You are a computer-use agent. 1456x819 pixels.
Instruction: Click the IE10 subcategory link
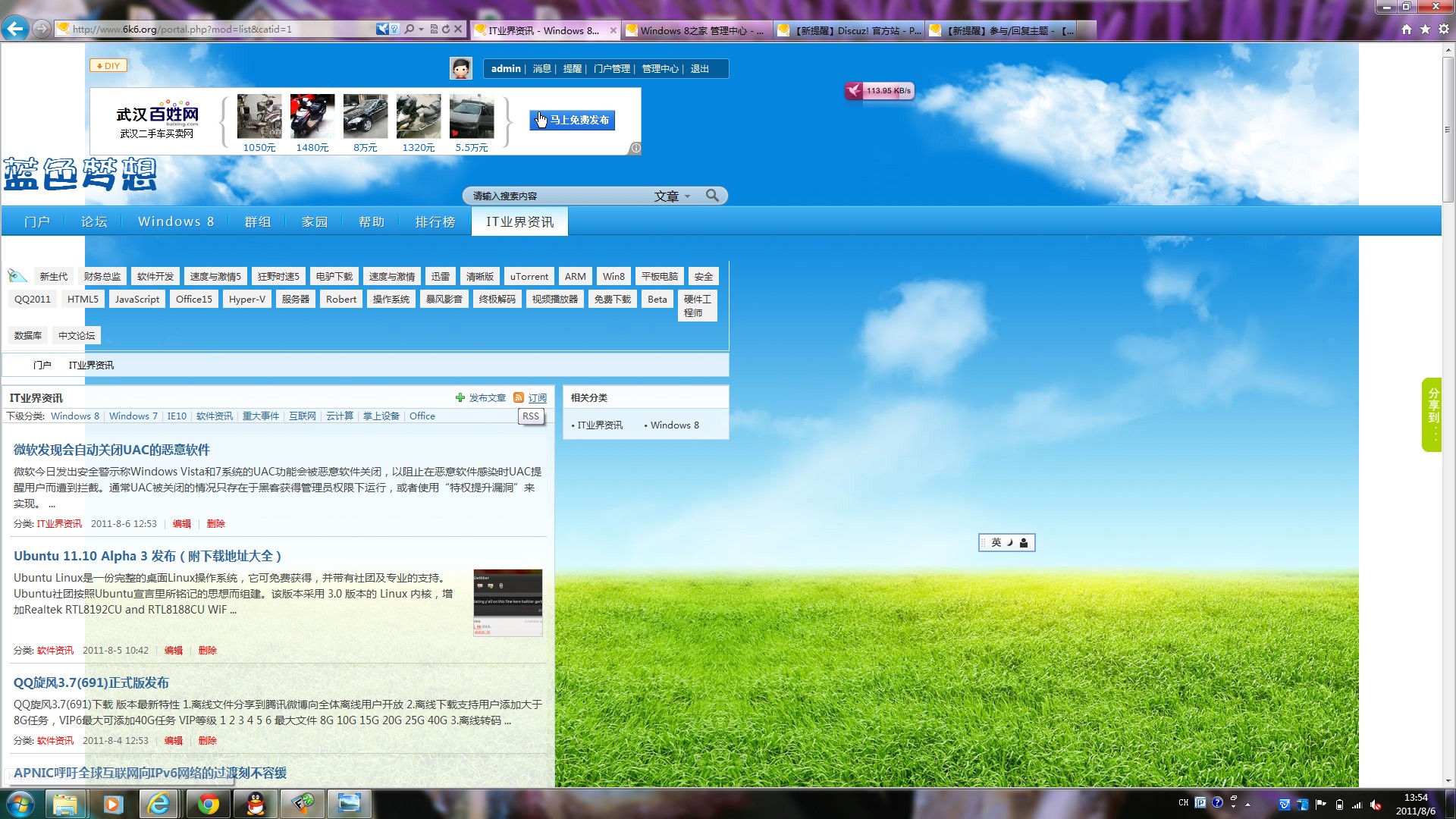177,416
